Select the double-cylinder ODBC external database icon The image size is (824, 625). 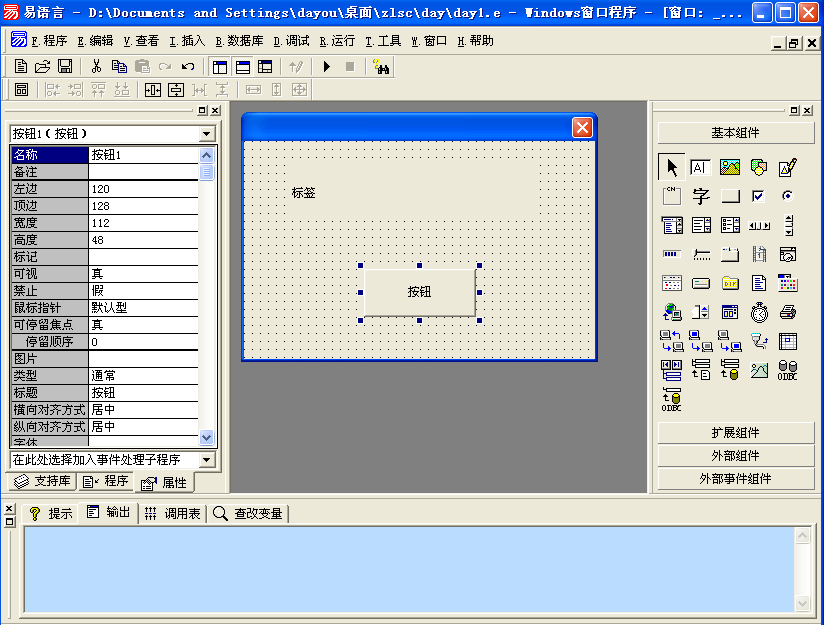[787, 370]
